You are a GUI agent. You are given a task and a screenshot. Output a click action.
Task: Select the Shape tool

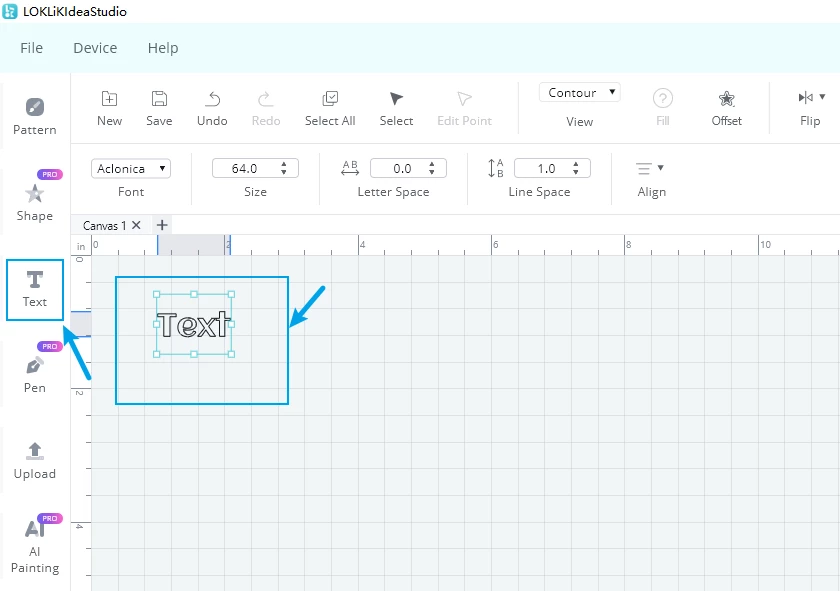(x=35, y=203)
